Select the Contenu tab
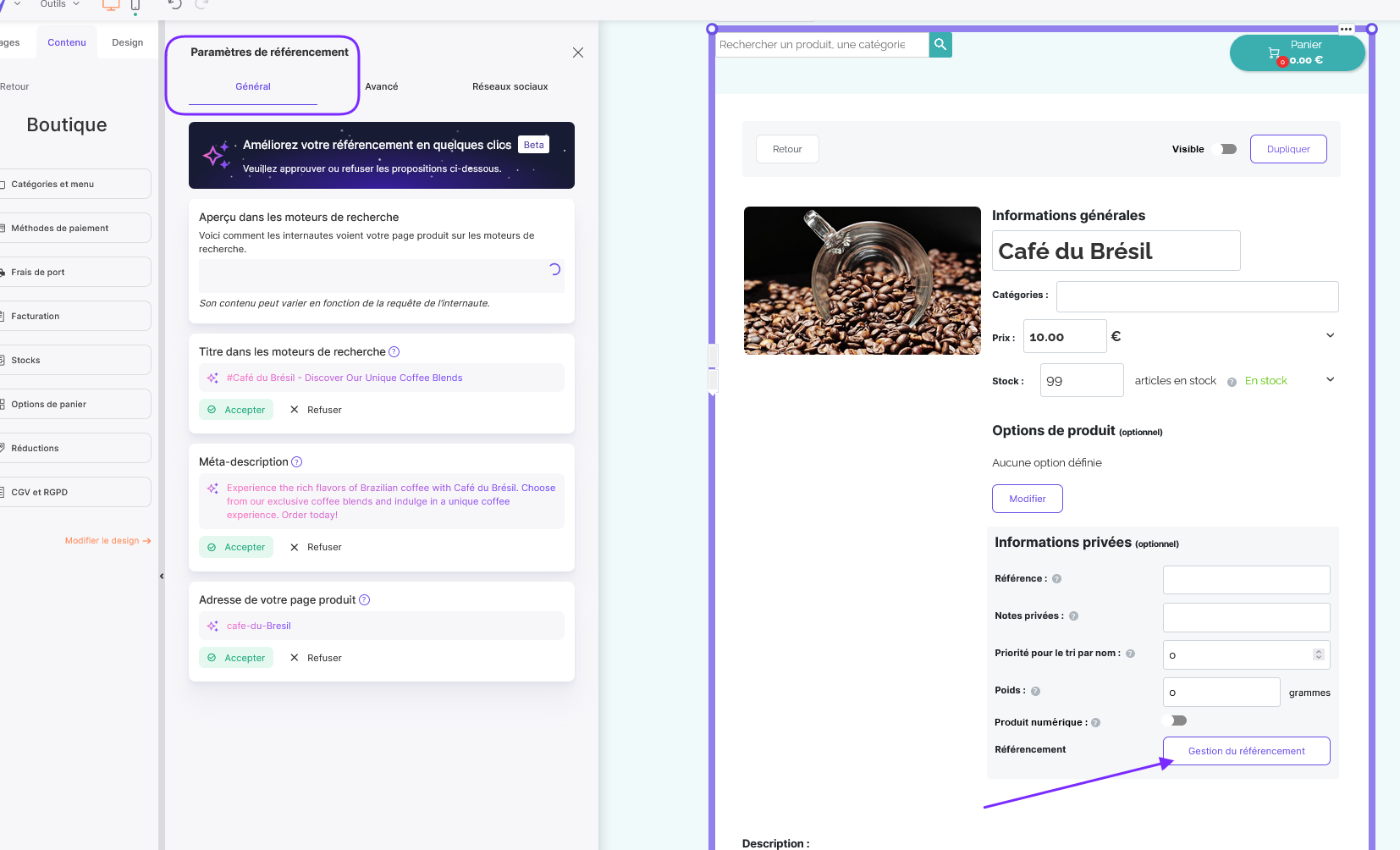The height and width of the screenshot is (850, 1400). click(67, 42)
